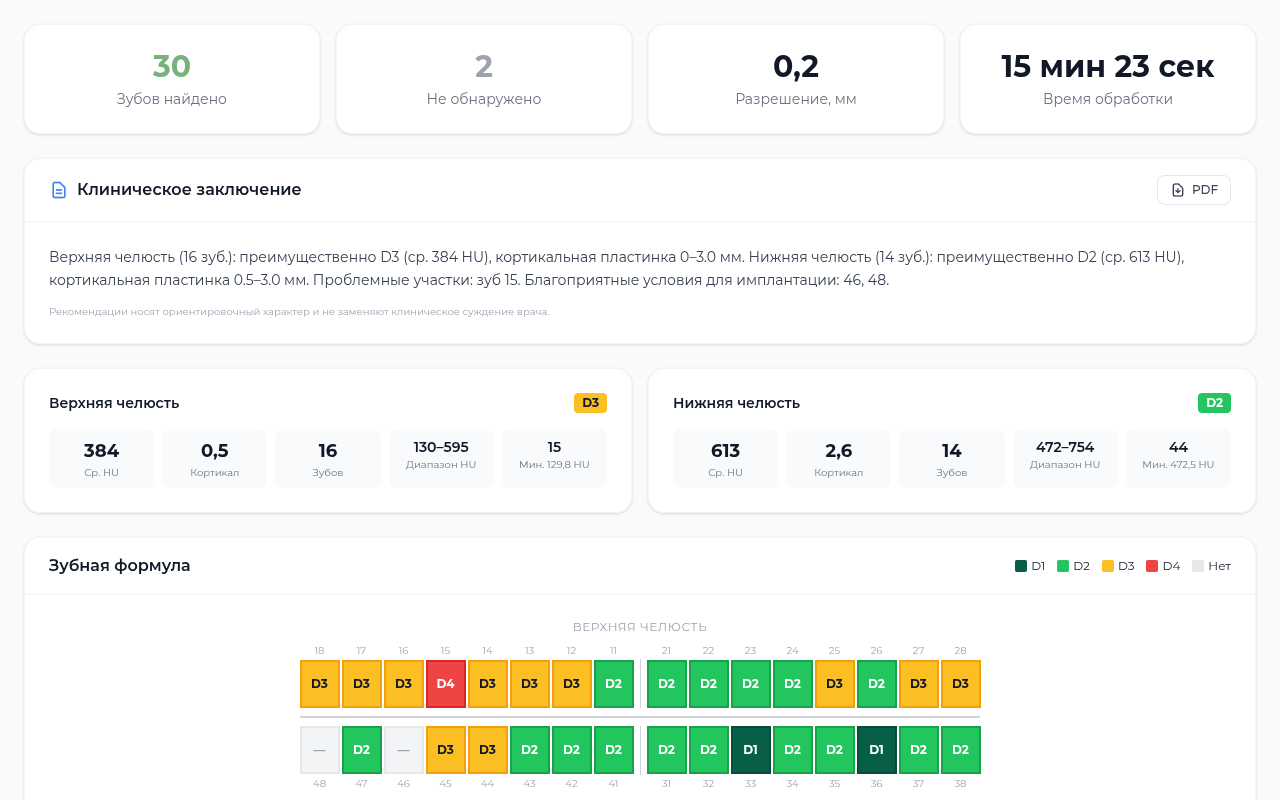The width and height of the screenshot is (1280, 800).
Task: Select dark green D1 tooth 36 cell
Action: 876,750
